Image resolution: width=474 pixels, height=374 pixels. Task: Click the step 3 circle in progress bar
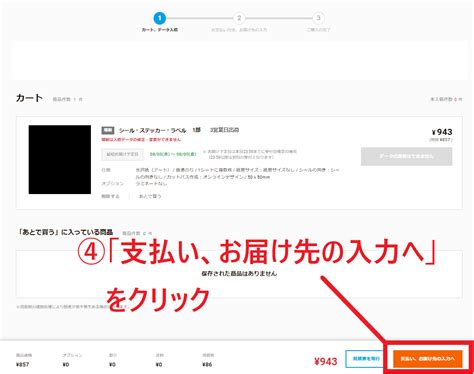318,18
